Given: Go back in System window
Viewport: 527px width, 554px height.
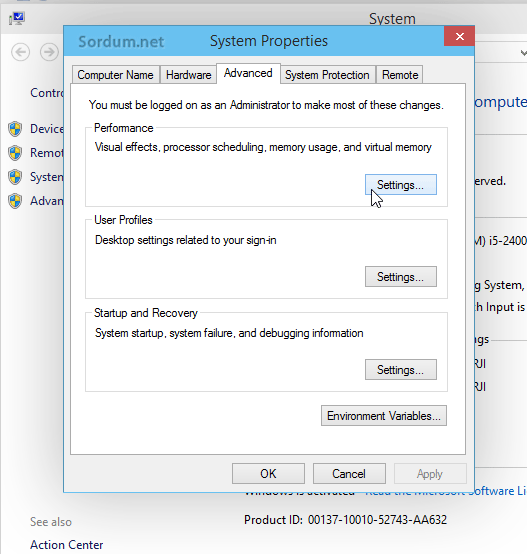Looking at the screenshot, I should click(x=20, y=52).
